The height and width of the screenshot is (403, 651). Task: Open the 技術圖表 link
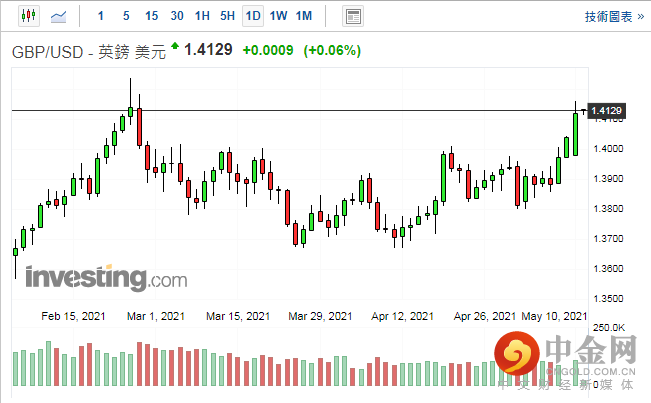click(614, 17)
